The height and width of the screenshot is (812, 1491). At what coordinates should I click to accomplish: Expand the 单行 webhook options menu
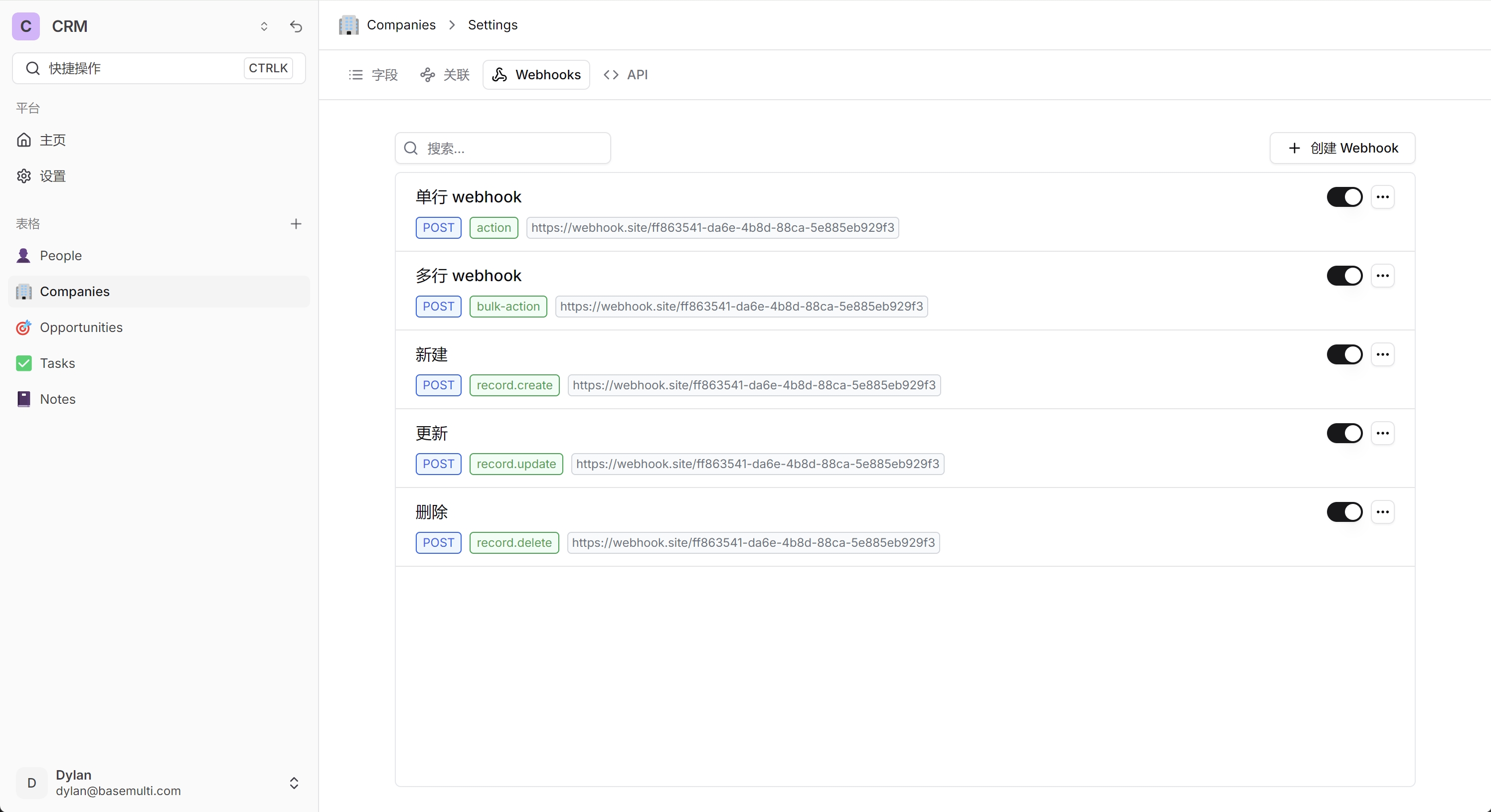(x=1383, y=197)
